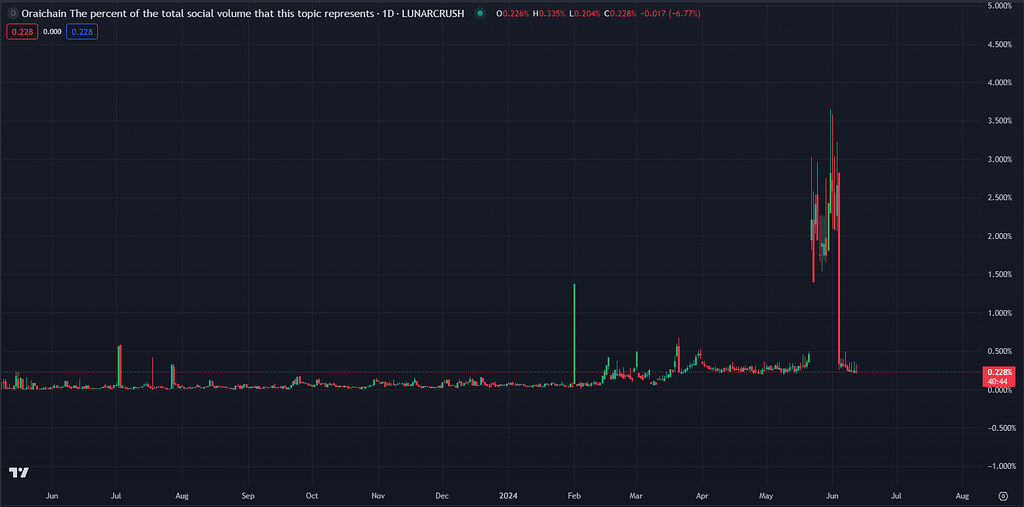The image size is (1024, 507).
Task: Click the 2.500% price axis label
Action: (999, 198)
